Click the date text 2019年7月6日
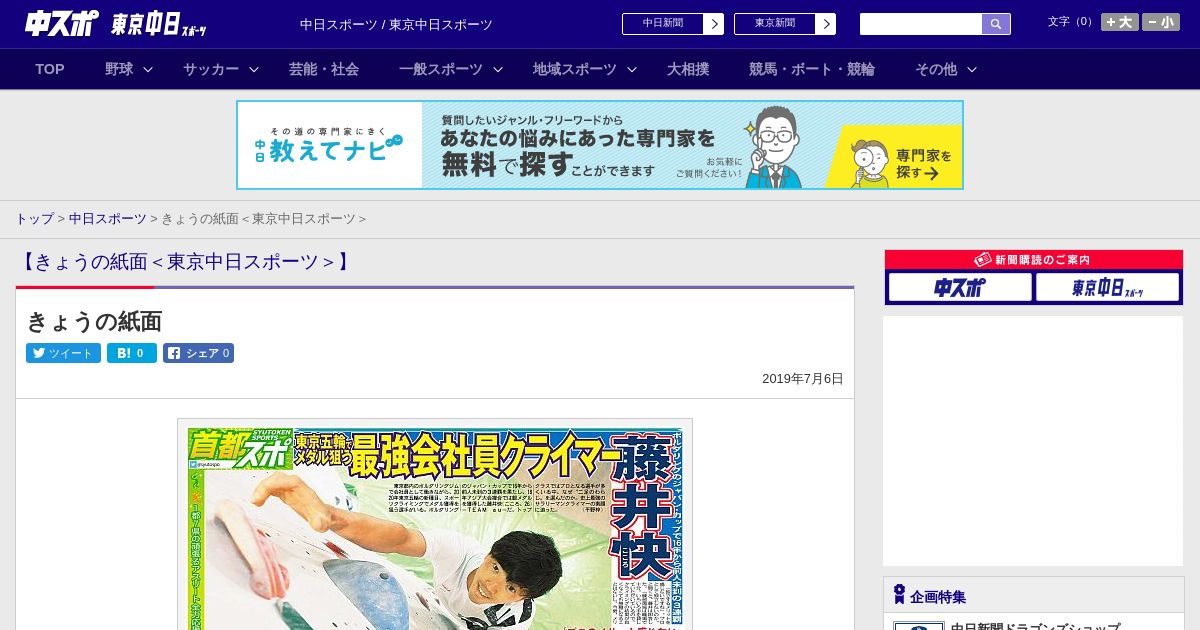 [x=803, y=379]
